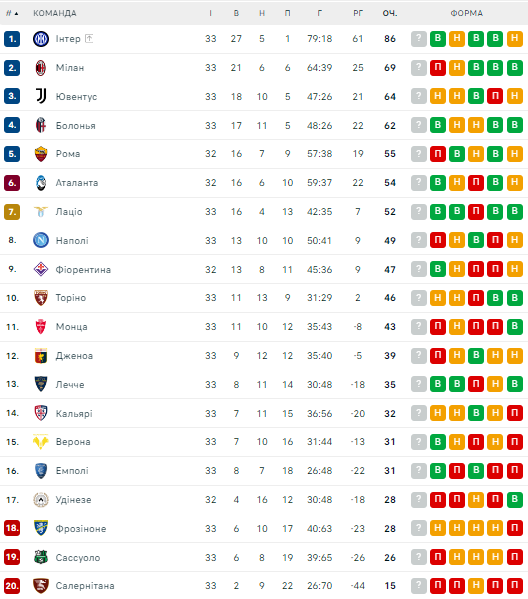This screenshot has width=528, height=599.
Task: Click the КОМАНДА column header
Action: 55,13
